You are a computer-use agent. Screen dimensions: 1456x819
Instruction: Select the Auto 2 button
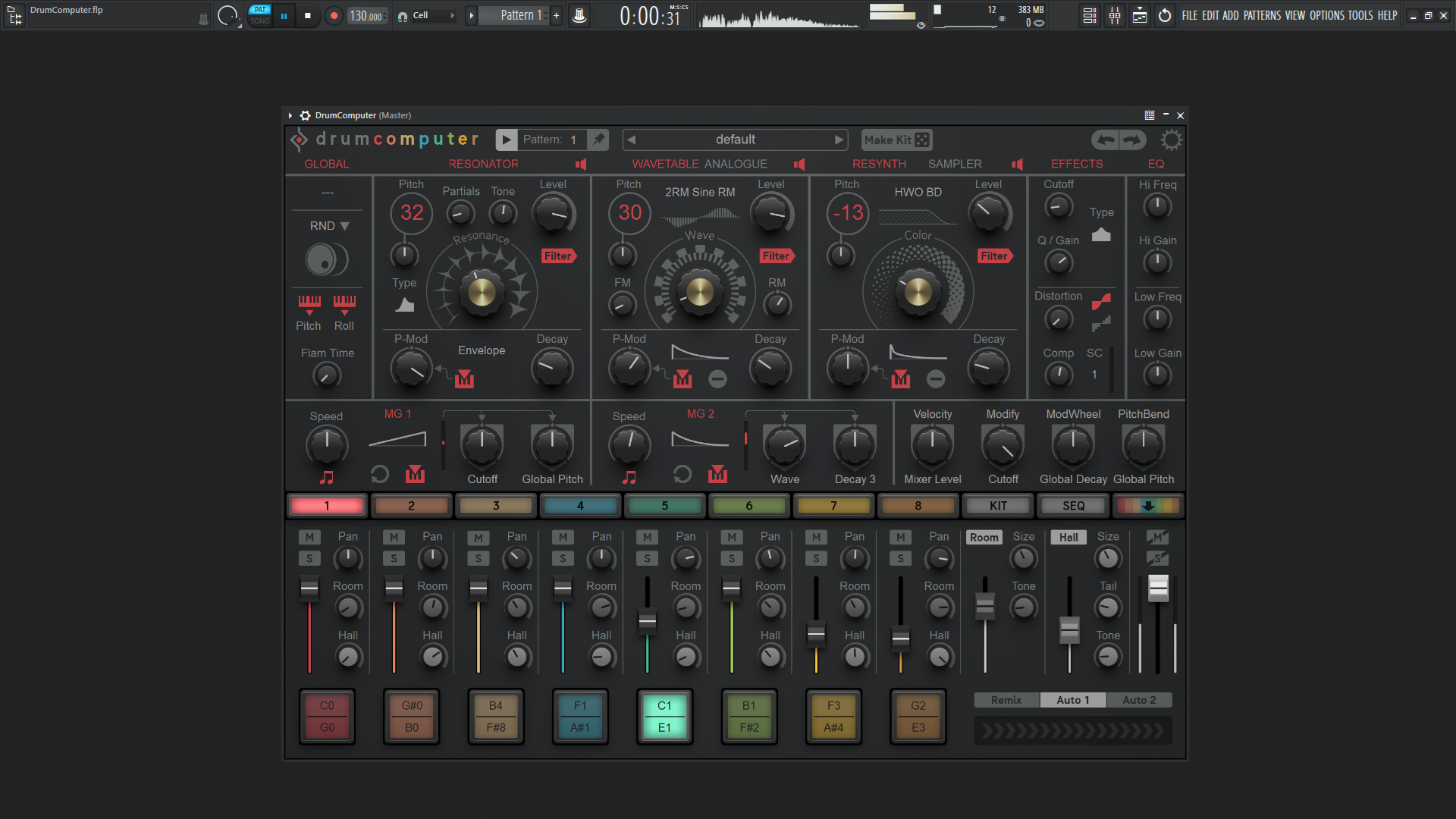(x=1139, y=700)
